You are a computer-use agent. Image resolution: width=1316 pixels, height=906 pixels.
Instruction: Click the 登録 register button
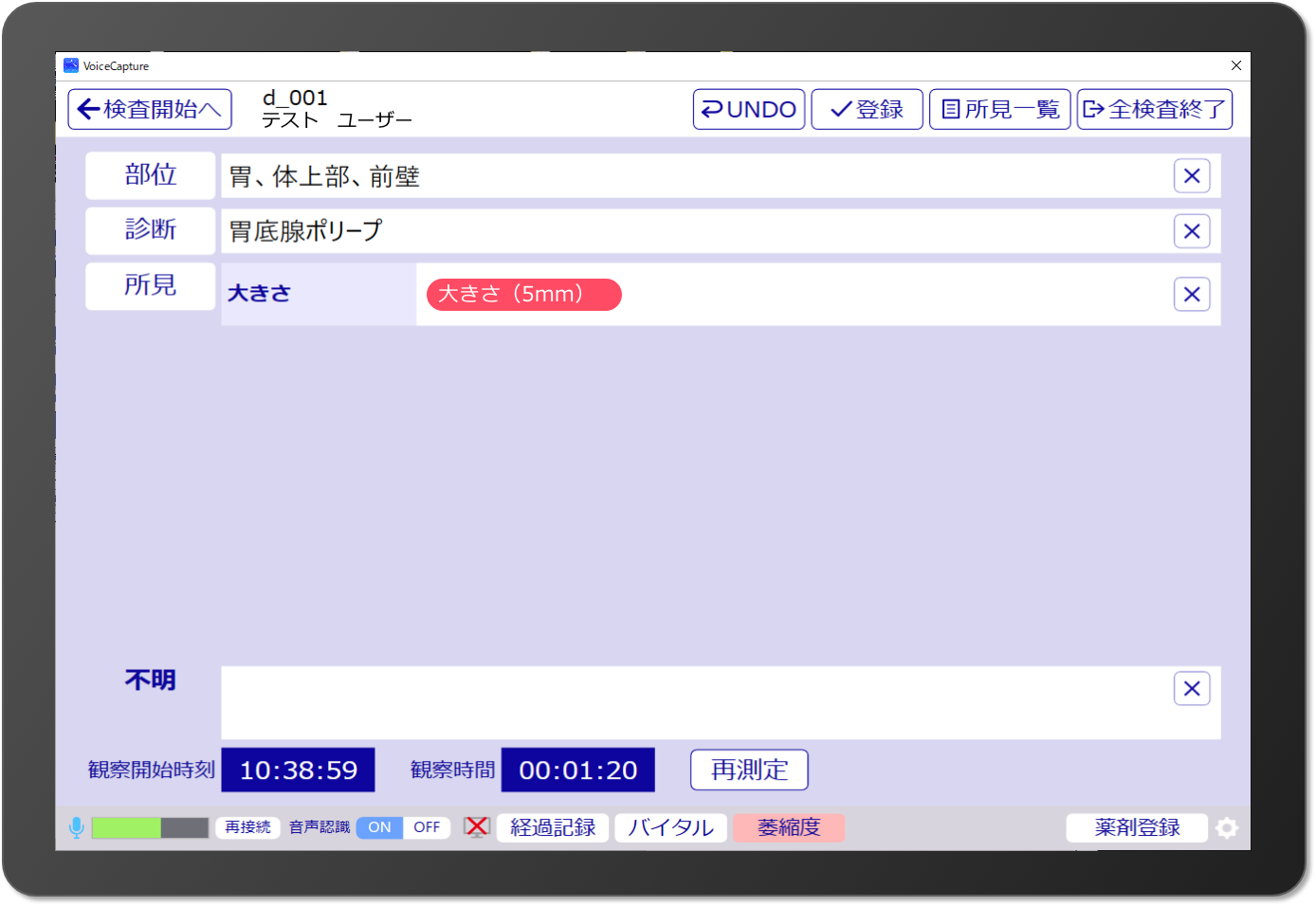click(867, 109)
